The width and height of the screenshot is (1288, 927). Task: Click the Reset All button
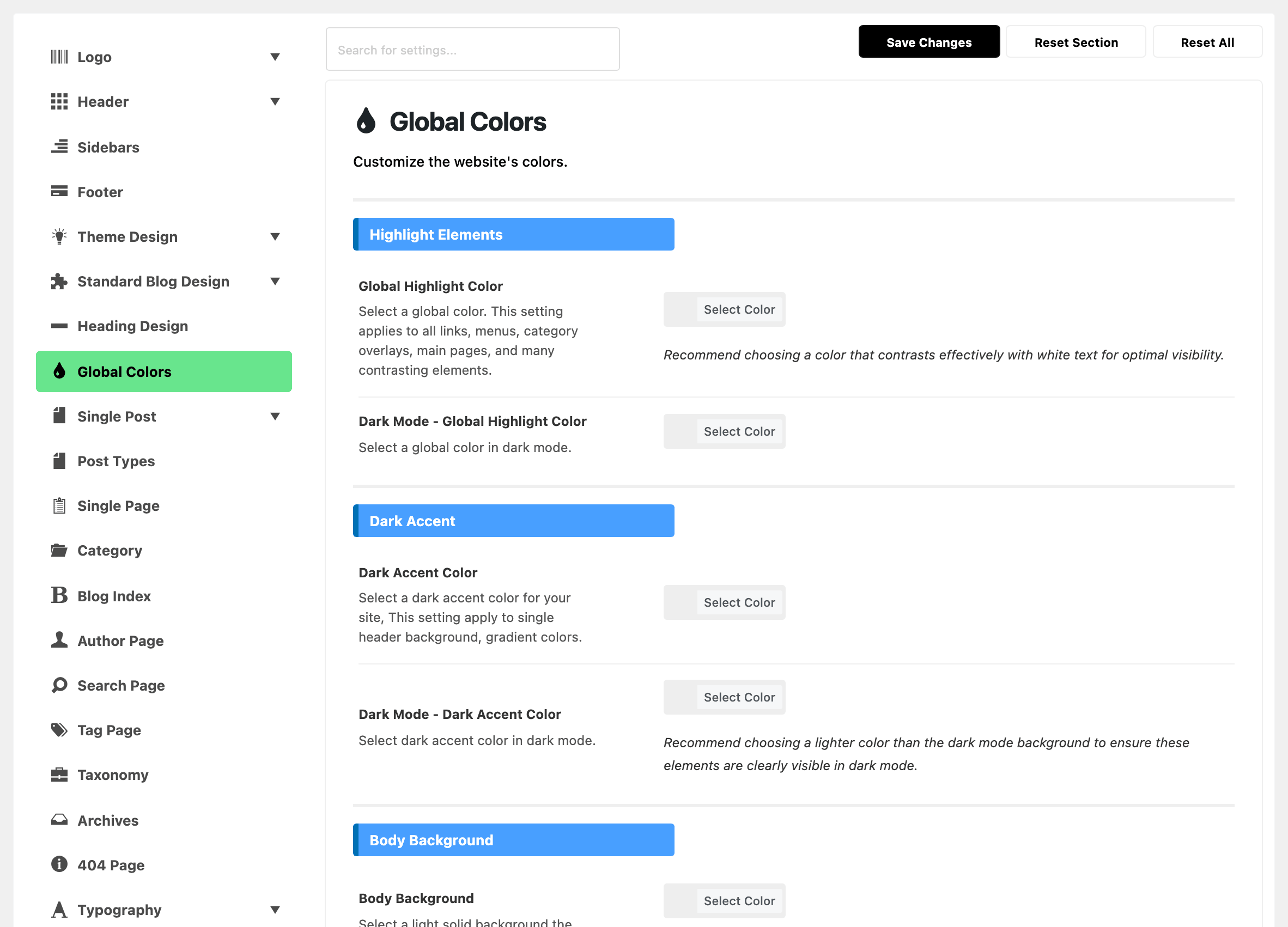tap(1207, 42)
